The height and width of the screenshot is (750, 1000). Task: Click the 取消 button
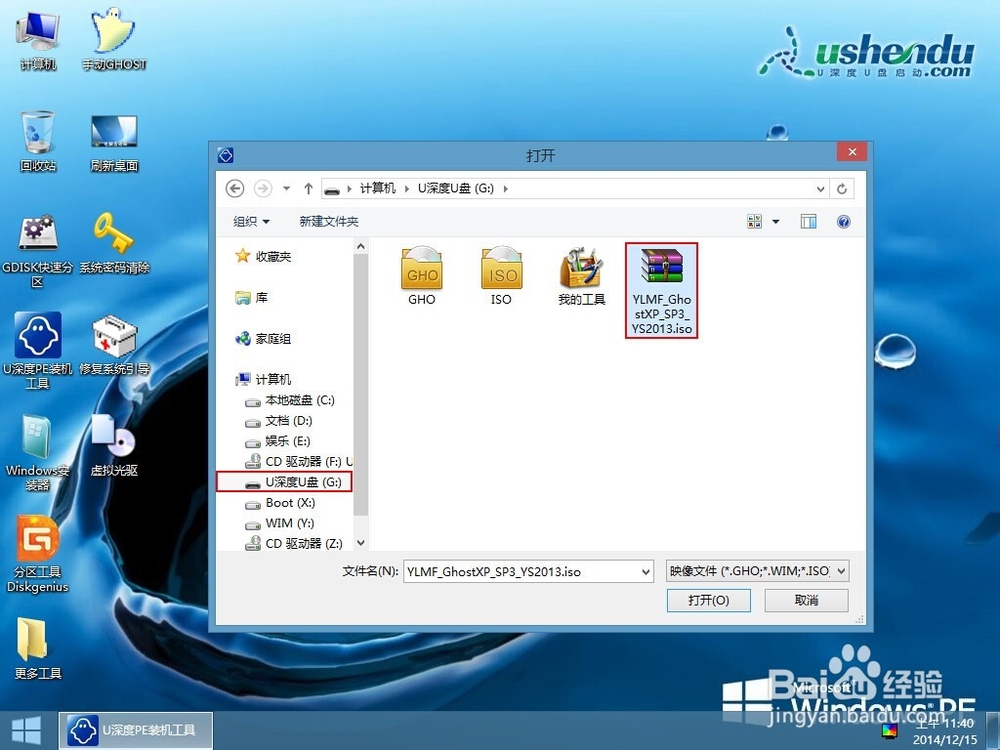806,600
